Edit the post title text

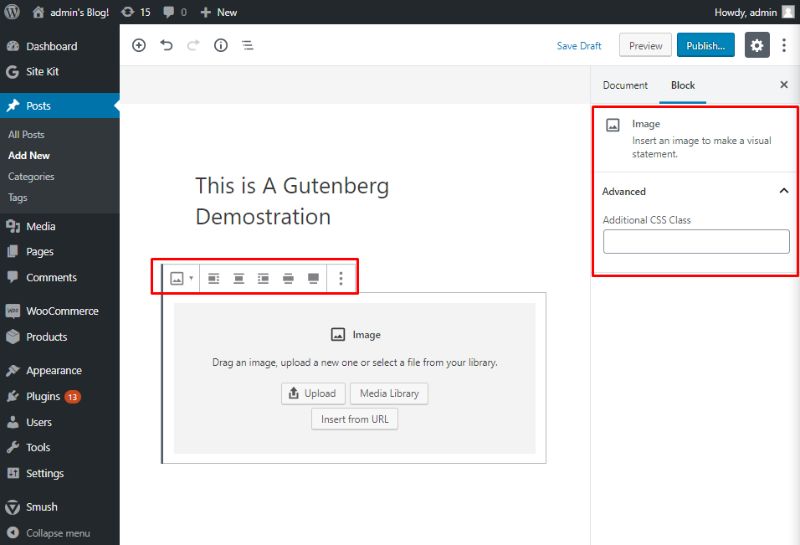pyautogui.click(x=292, y=201)
